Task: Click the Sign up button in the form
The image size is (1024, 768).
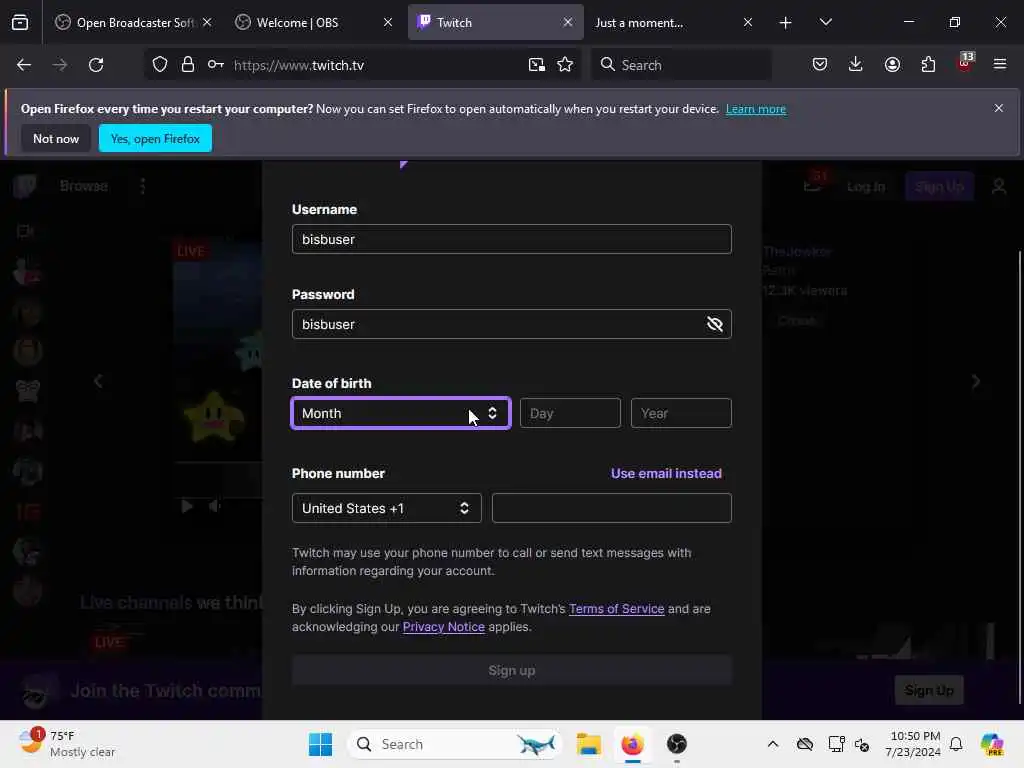Action: pos(511,671)
